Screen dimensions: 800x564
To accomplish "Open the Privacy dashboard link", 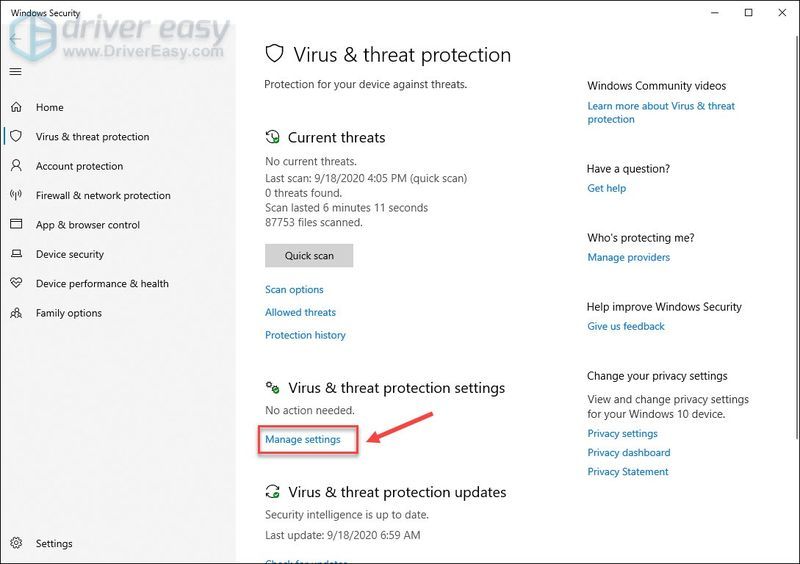I will [x=629, y=452].
